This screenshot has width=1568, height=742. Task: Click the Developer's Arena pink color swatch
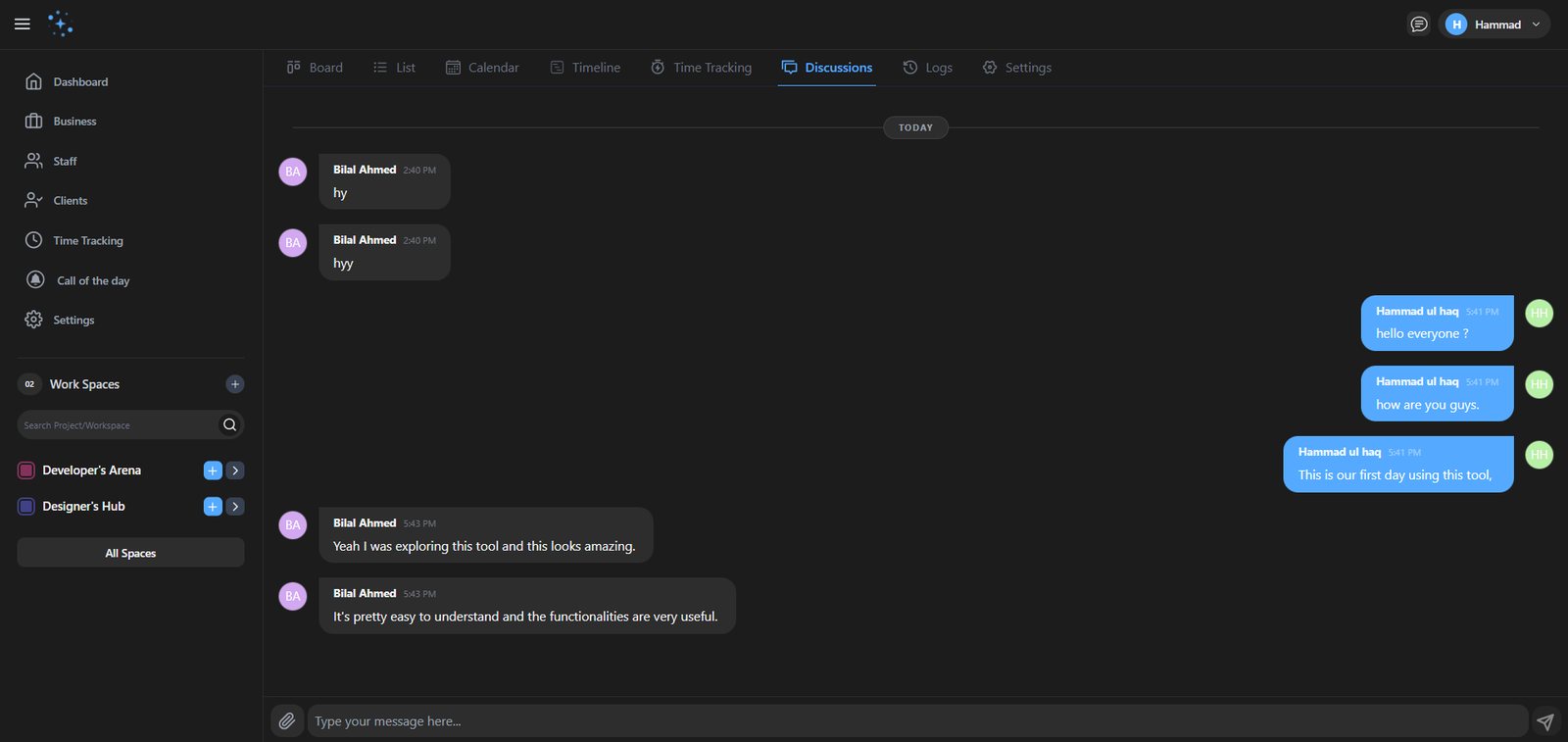(x=26, y=470)
